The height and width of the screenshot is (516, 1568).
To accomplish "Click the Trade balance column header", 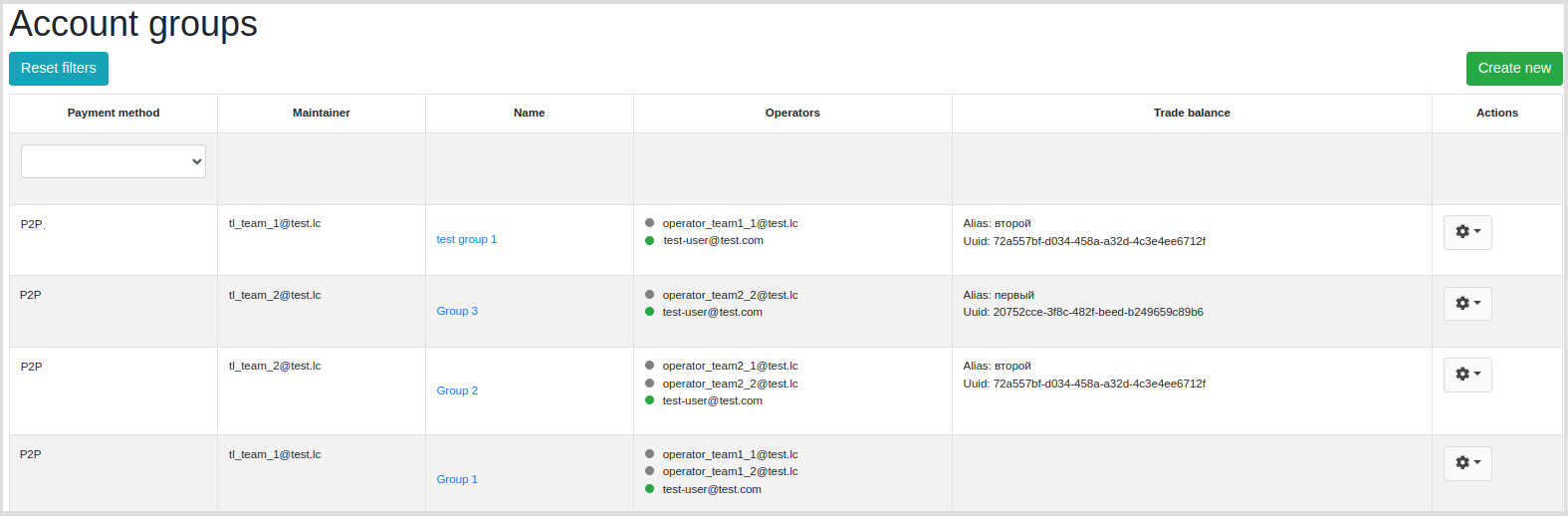I will click(1192, 113).
